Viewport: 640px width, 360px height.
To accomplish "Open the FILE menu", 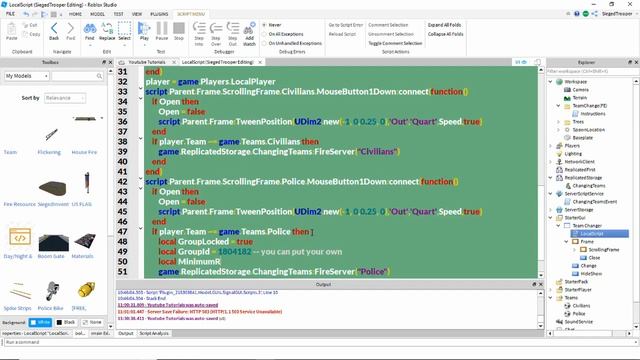I will pyautogui.click(x=10, y=14).
